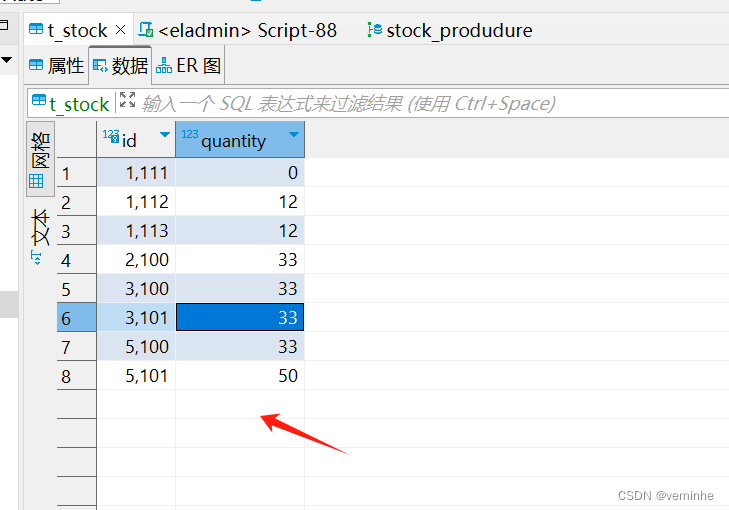
Task: Click id cell 5,101
Action: [136, 376]
